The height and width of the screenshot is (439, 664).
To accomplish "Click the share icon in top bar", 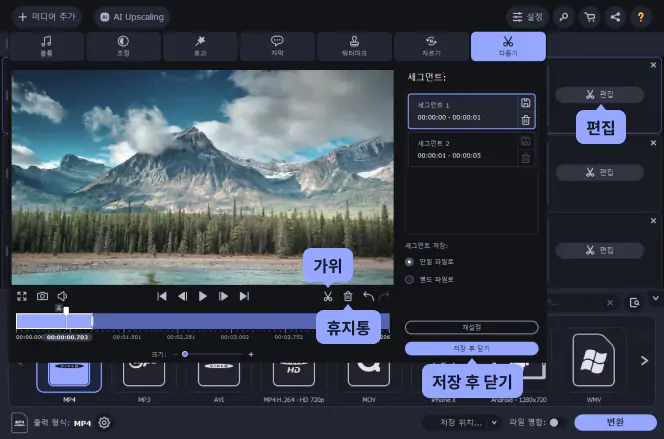I will click(615, 17).
